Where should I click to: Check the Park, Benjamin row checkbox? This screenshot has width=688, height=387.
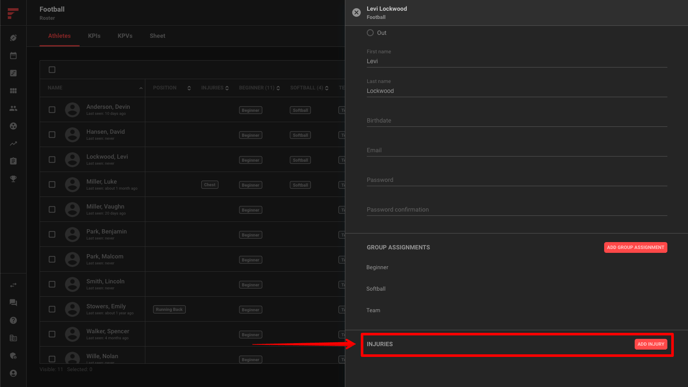coord(52,235)
